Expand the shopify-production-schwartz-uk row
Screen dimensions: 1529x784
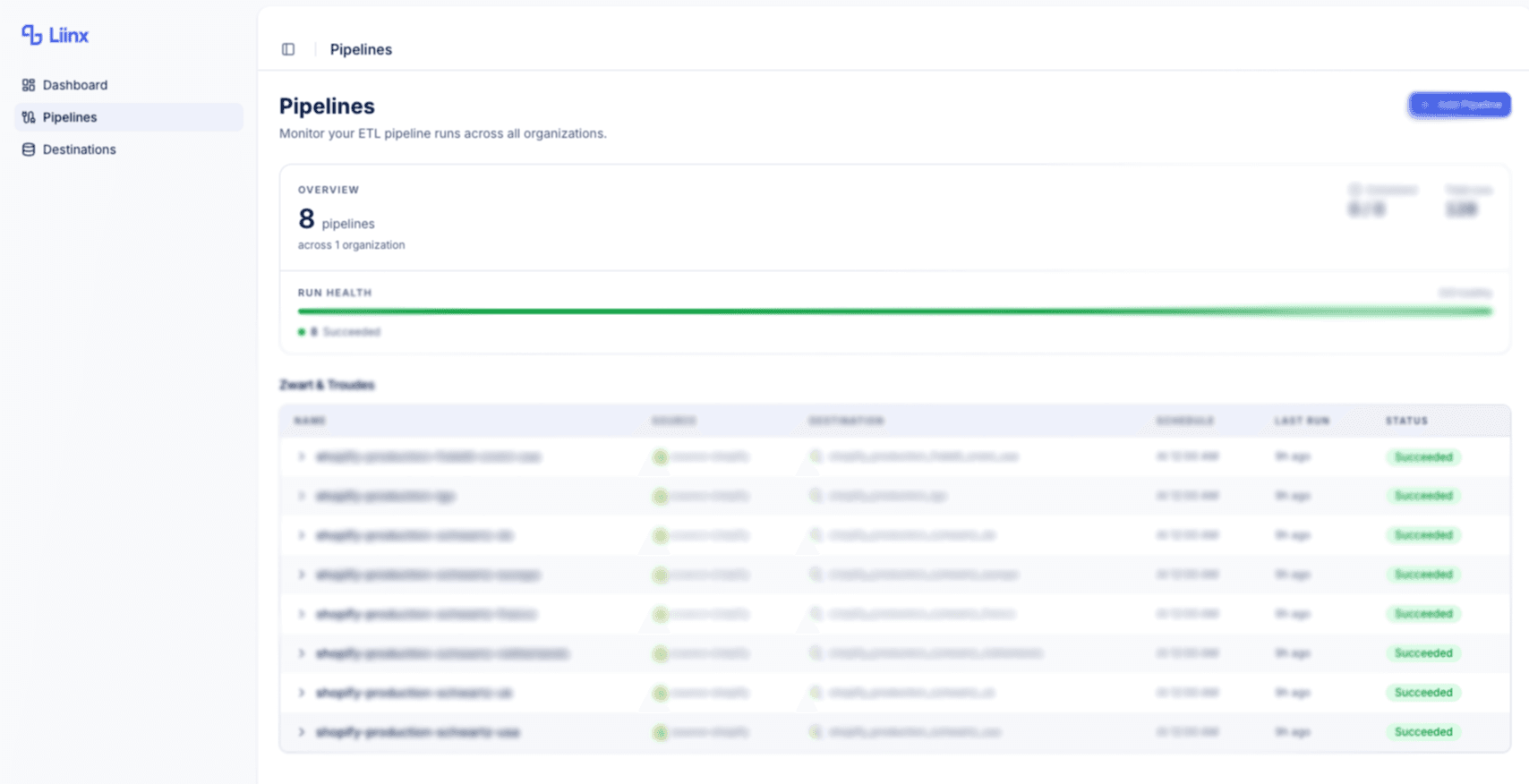(x=302, y=693)
